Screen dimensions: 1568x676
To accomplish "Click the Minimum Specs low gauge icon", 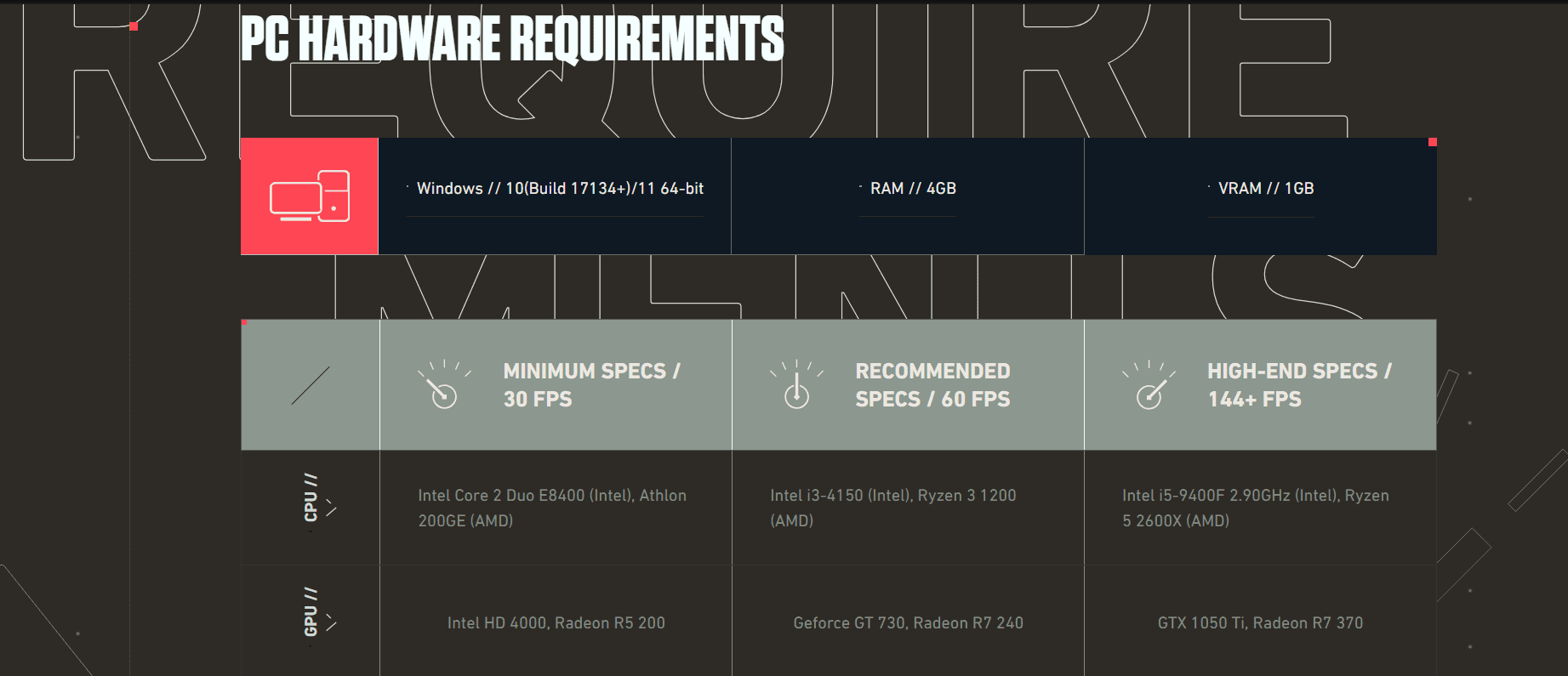I will [x=443, y=385].
